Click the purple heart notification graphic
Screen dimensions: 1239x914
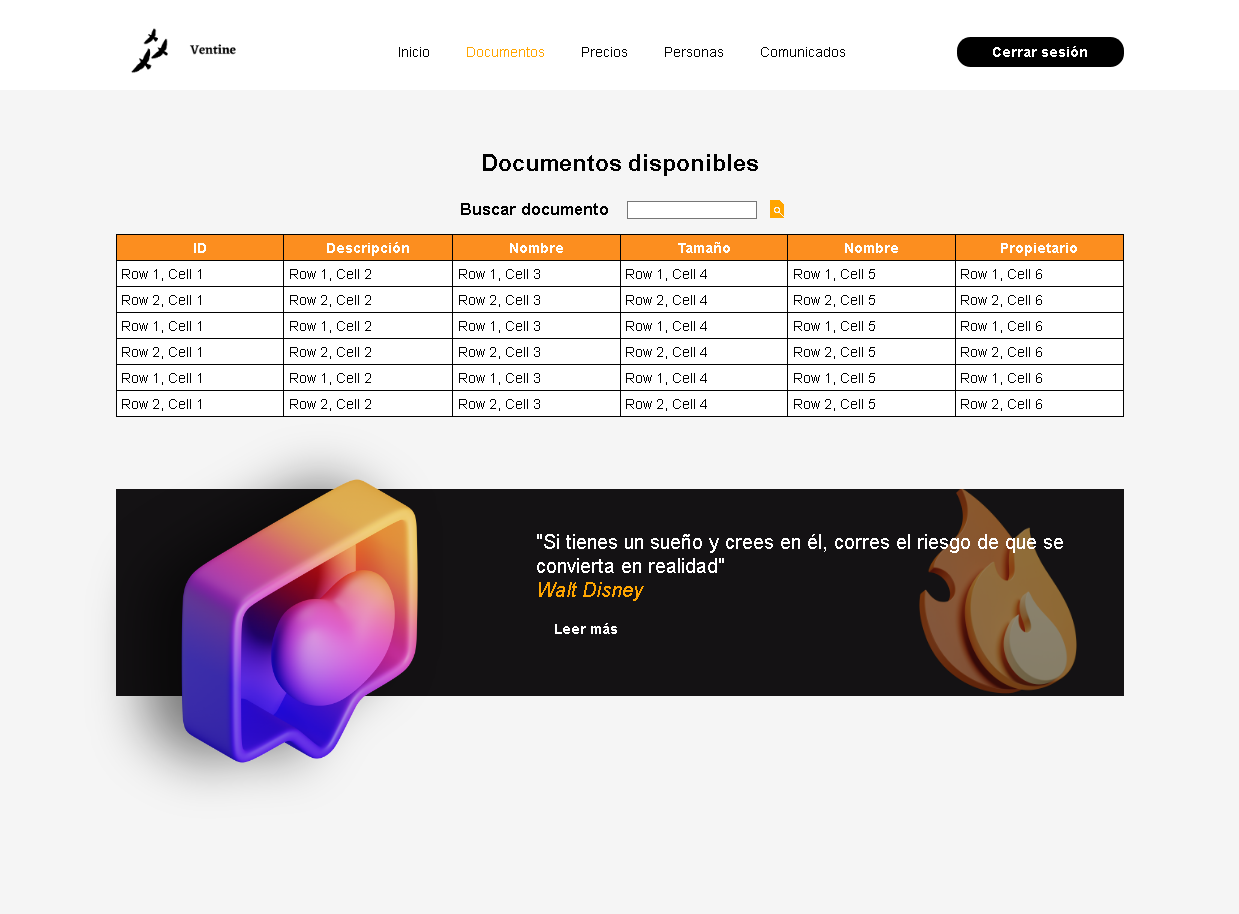(297, 620)
